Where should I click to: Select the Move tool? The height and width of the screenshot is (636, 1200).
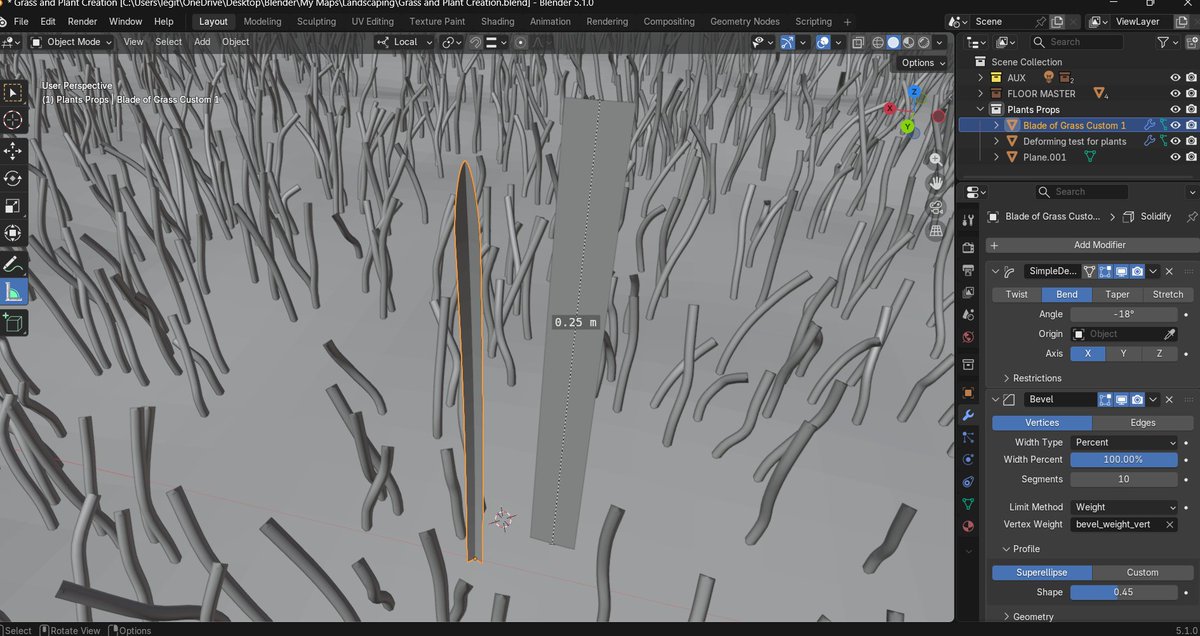pos(14,150)
